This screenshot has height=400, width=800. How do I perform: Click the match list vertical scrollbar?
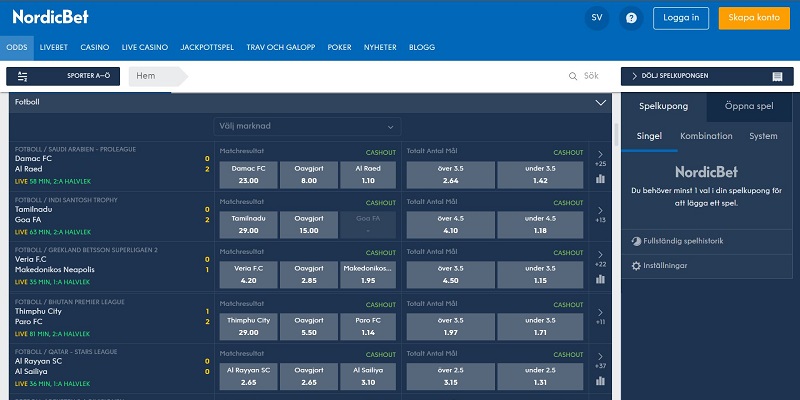[616, 135]
